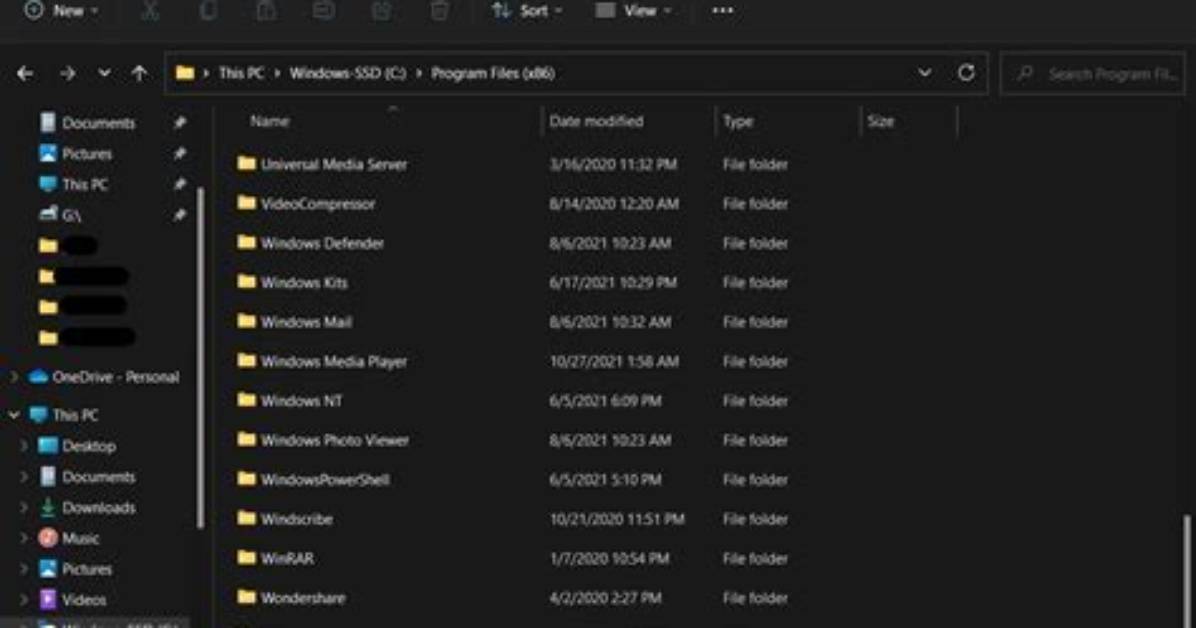Click Windscribe date 10/21/2020 11:51 PM

pyautogui.click(x=617, y=519)
